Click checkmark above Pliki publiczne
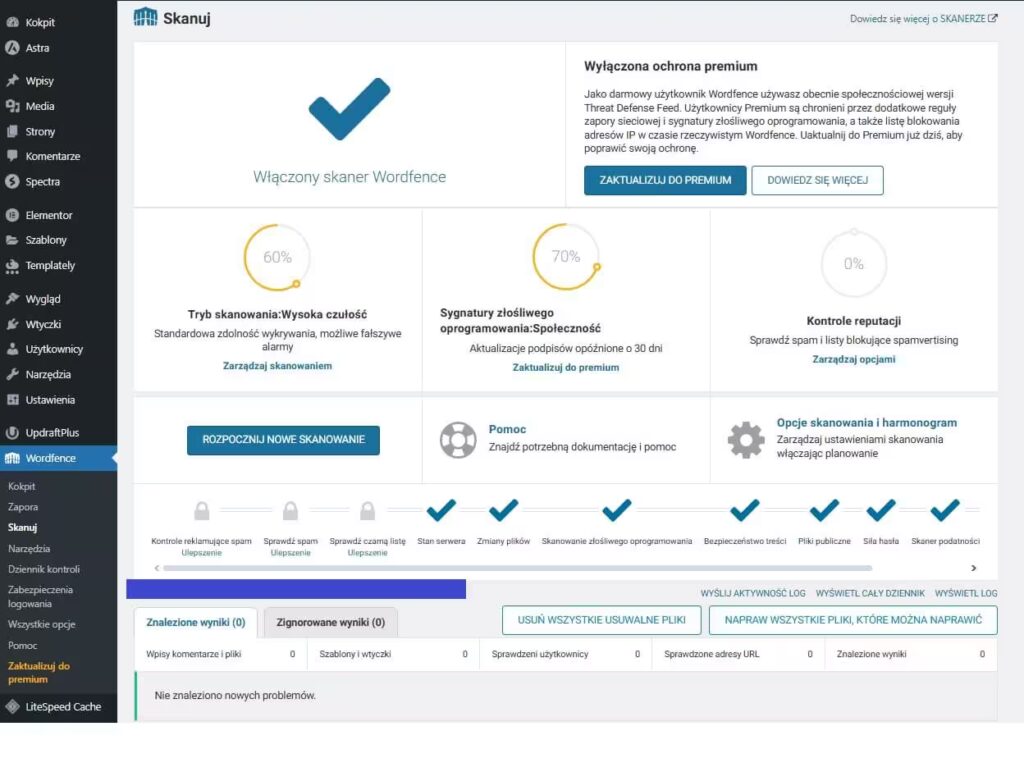1024x763 pixels. (x=824, y=510)
